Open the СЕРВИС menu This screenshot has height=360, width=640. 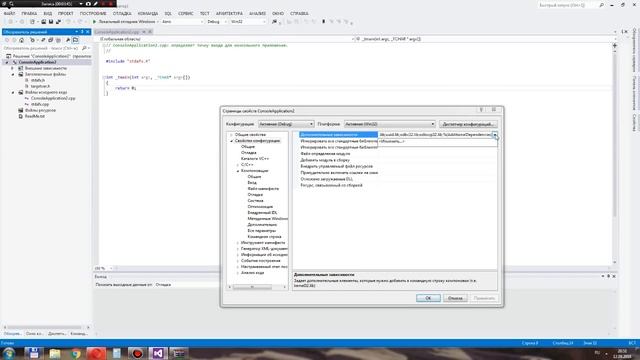pos(185,13)
